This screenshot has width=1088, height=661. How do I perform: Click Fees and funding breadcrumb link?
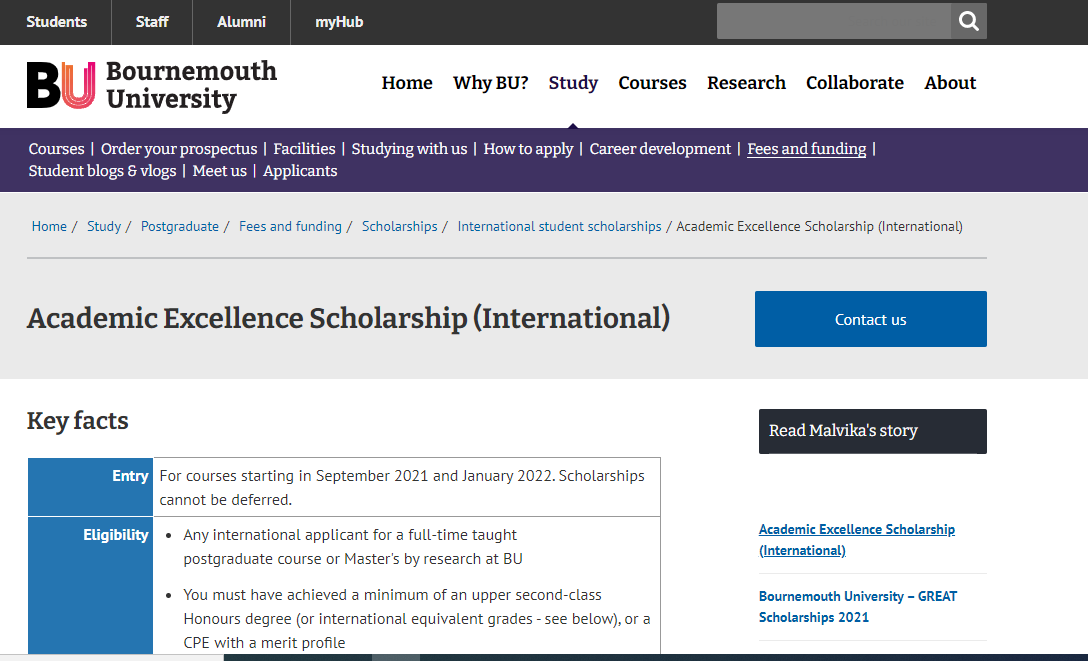click(290, 226)
